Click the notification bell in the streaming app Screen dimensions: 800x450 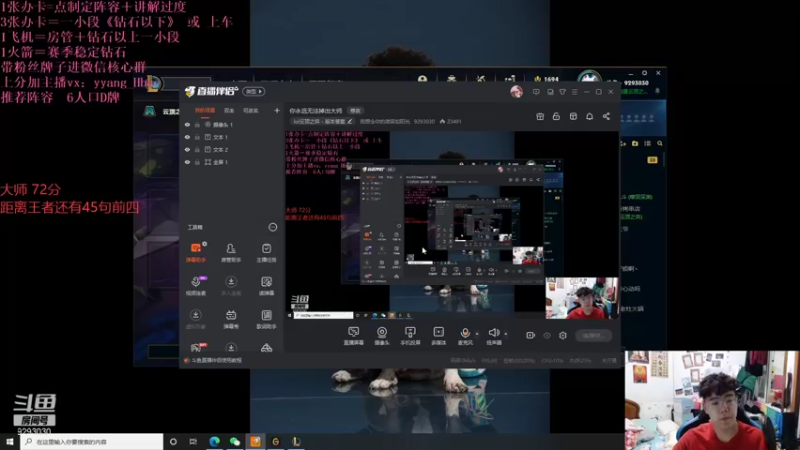tap(589, 116)
